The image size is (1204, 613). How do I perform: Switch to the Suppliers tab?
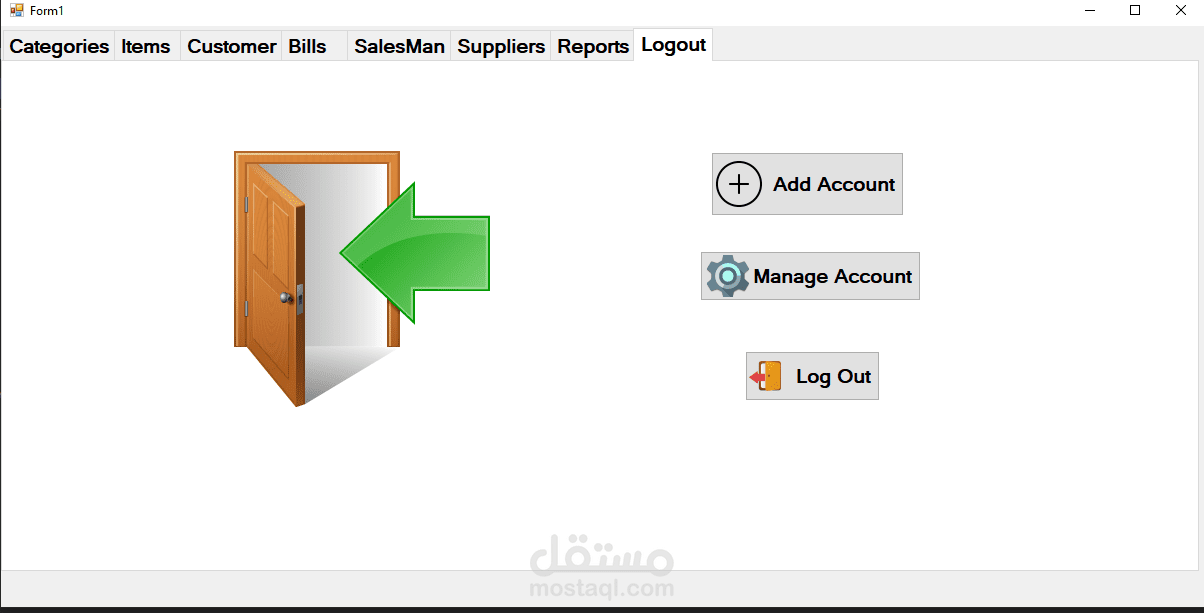coord(501,46)
